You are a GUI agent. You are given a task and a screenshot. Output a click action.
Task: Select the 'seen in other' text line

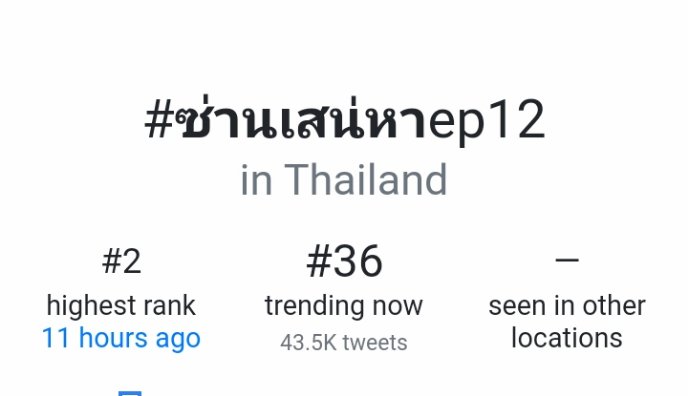point(567,306)
